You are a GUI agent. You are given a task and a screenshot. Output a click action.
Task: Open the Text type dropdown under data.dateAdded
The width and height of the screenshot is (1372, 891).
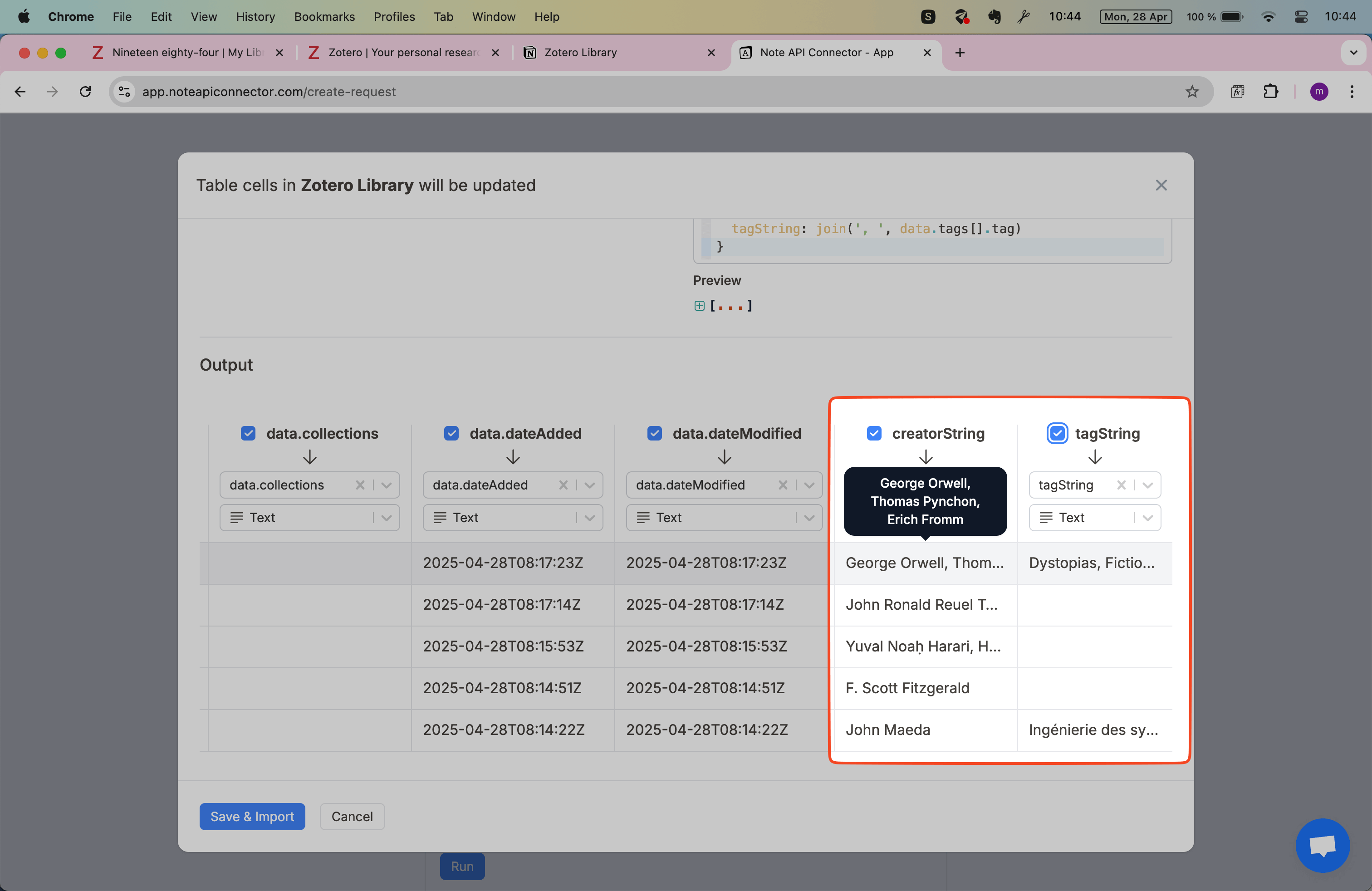tap(513, 518)
